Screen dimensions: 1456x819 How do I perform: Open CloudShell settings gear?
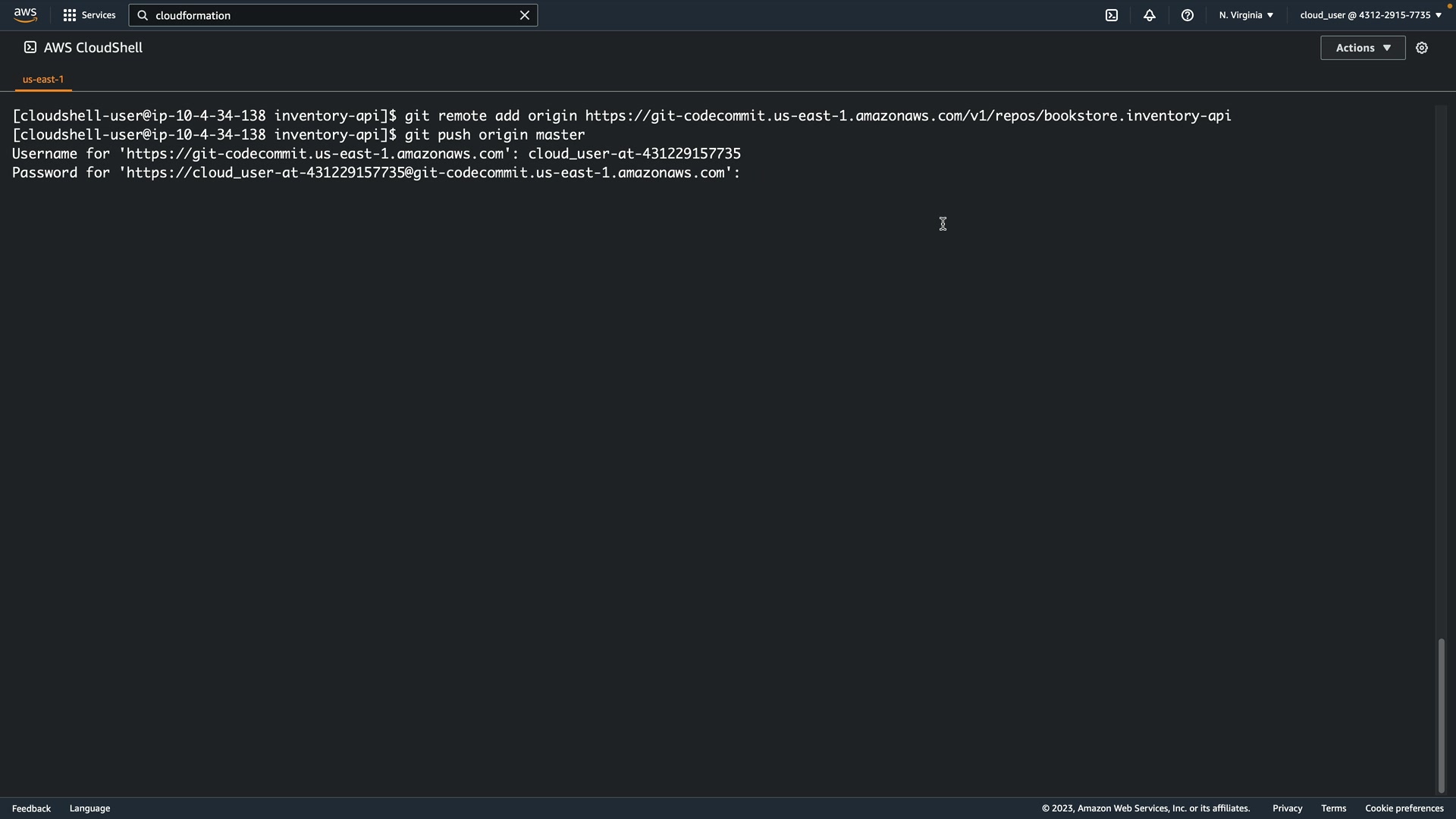1422,48
